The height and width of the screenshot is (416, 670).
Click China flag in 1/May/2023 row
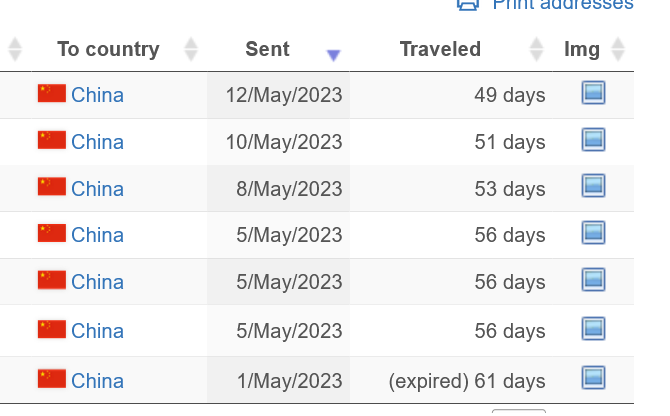click(x=52, y=379)
